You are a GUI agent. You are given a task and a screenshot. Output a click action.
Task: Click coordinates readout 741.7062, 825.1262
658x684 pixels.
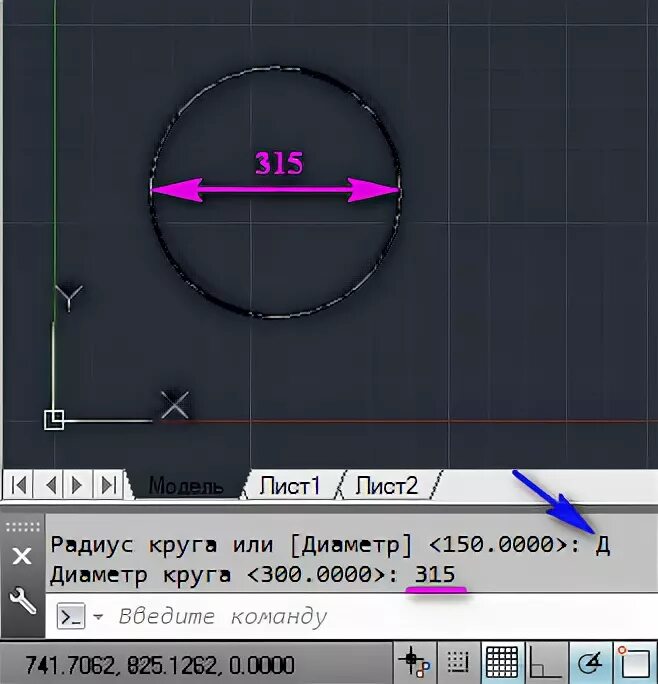pos(160,664)
